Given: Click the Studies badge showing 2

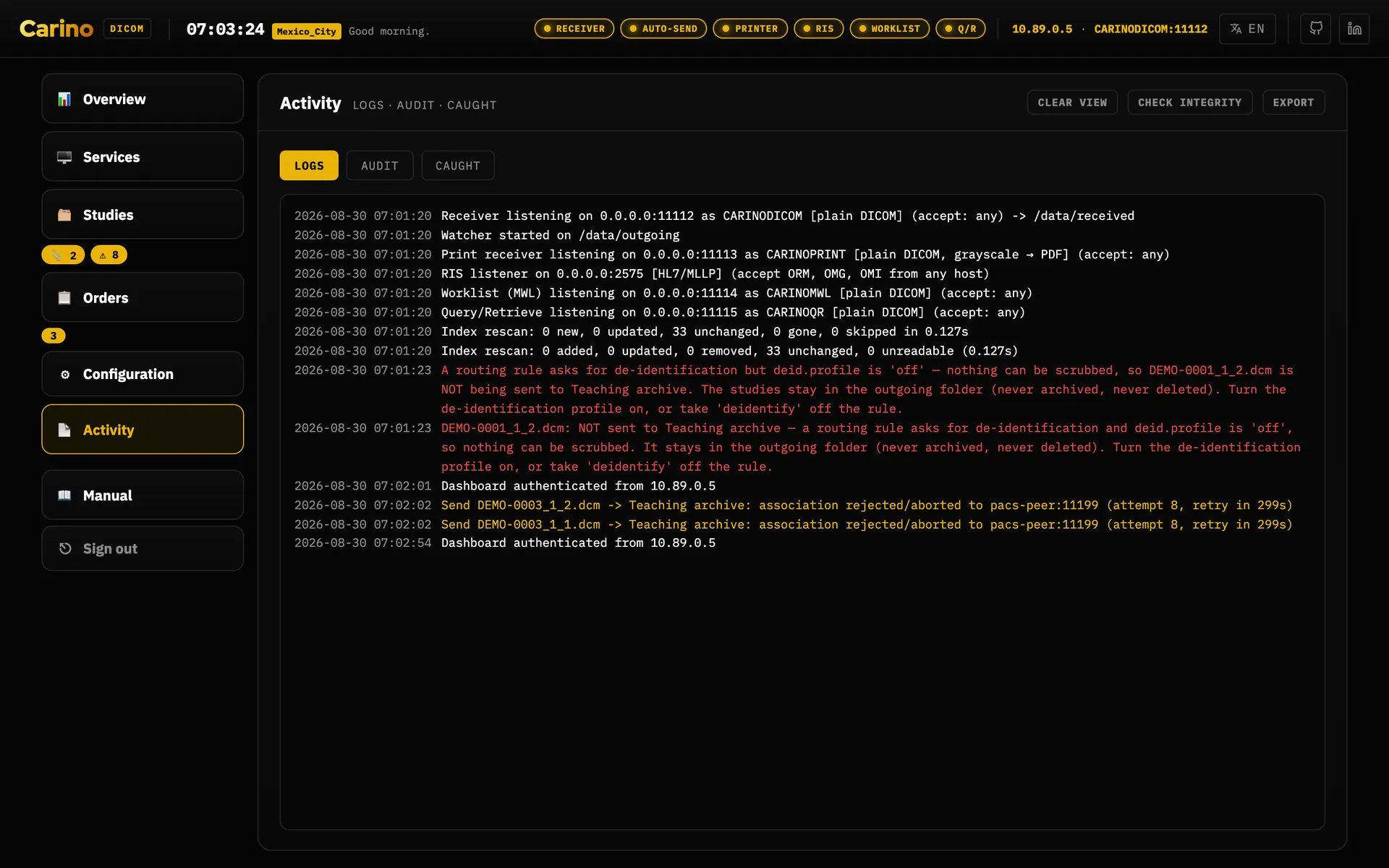Looking at the screenshot, I should (64, 255).
